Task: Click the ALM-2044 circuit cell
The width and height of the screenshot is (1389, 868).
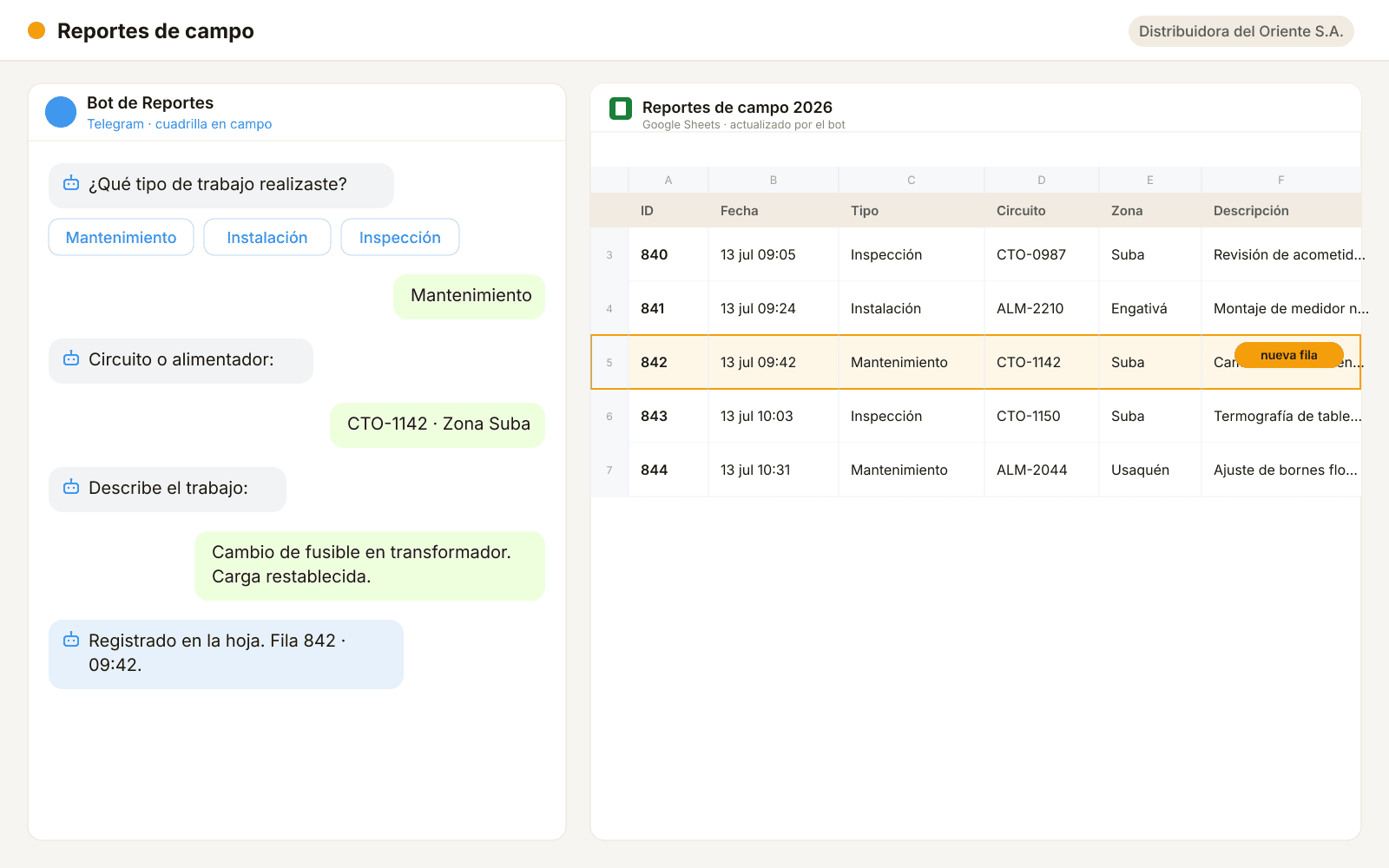Action: tap(1042, 470)
